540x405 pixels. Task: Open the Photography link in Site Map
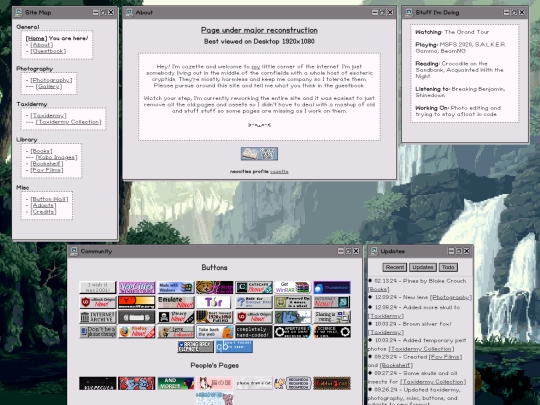coord(51,80)
